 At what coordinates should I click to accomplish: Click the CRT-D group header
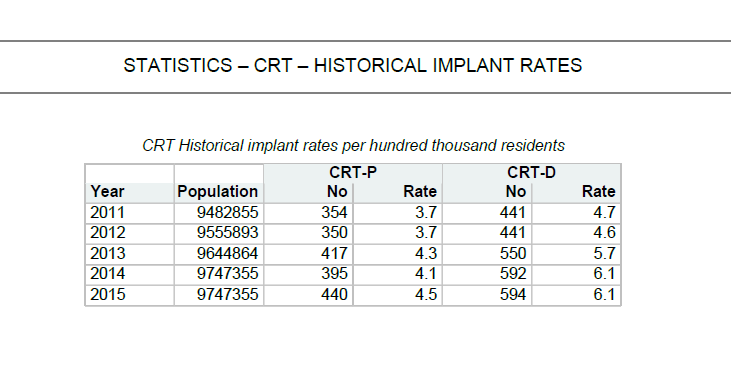tap(531, 172)
